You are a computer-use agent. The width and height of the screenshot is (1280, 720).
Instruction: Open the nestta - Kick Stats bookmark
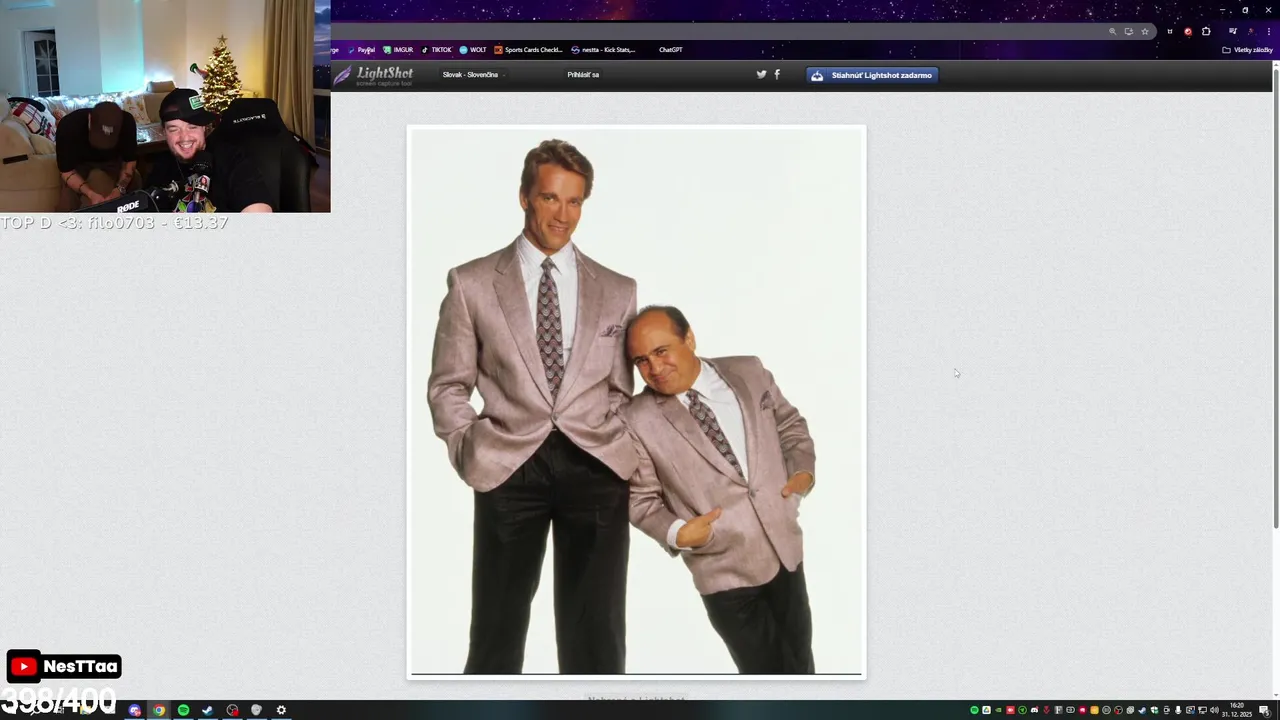[603, 50]
